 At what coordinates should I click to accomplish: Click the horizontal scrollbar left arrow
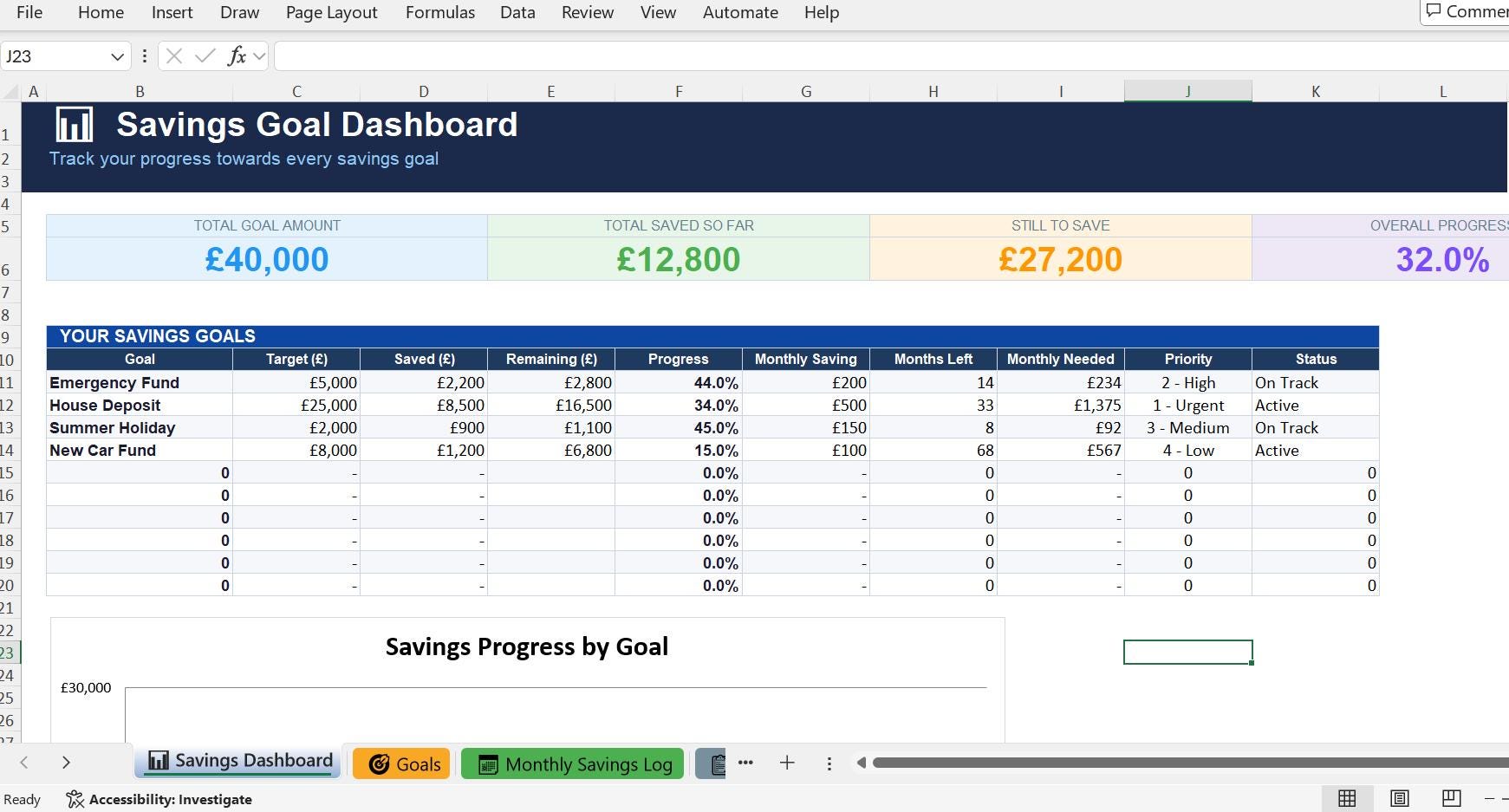(x=861, y=763)
